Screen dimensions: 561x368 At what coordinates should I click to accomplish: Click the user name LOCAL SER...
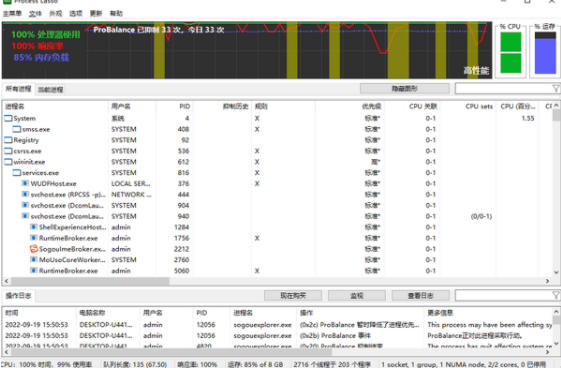point(131,183)
